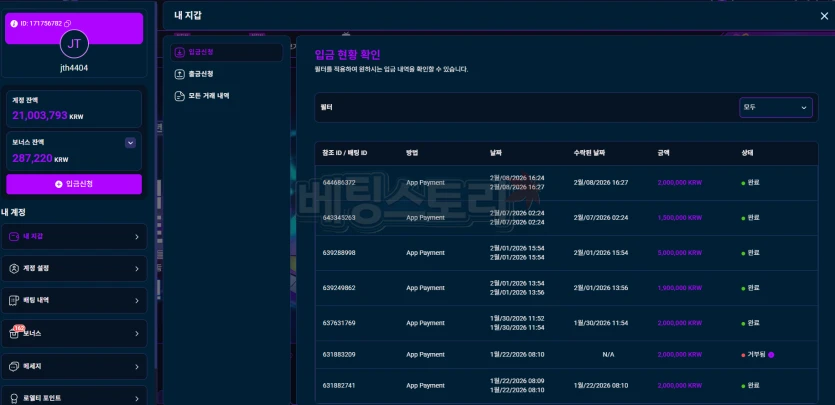Viewport: 835px width, 405px height.
Task: Select reference ID 639288998
Action: (x=339, y=253)
